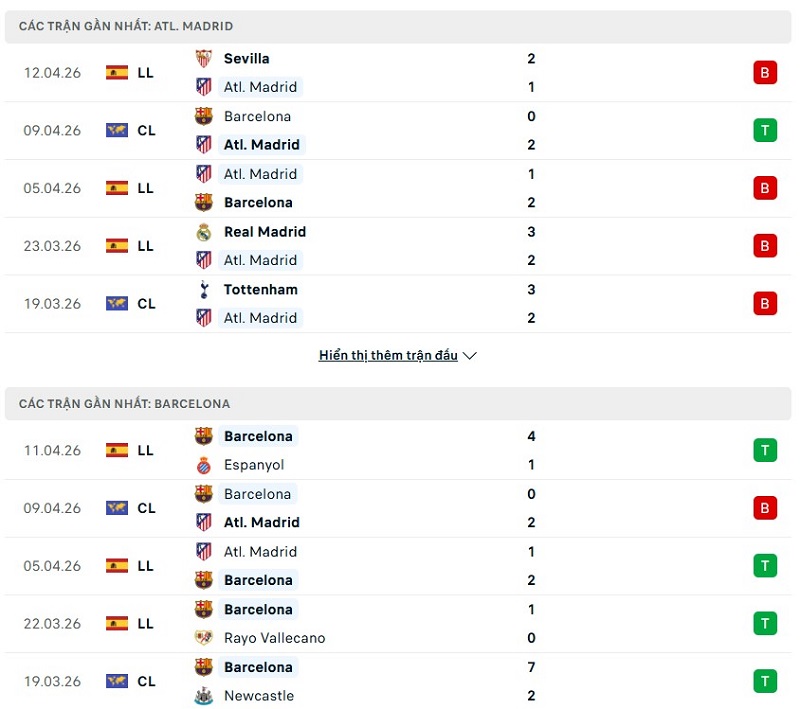The width and height of the screenshot is (800, 709).
Task: Select the CL flag icon on 09.04.26 row
Action: tap(115, 130)
